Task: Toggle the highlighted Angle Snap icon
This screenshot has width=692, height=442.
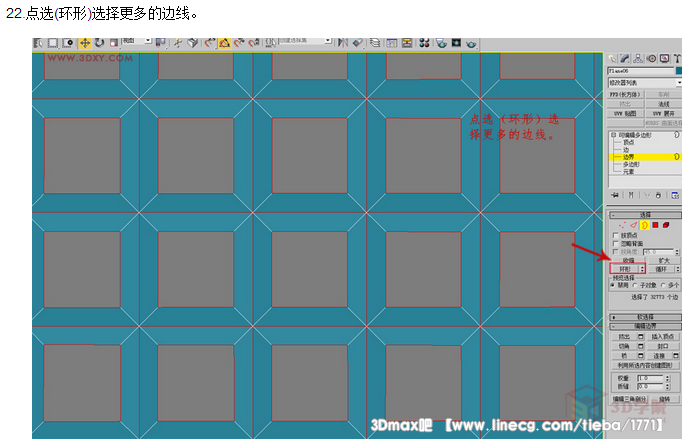Action: point(224,43)
